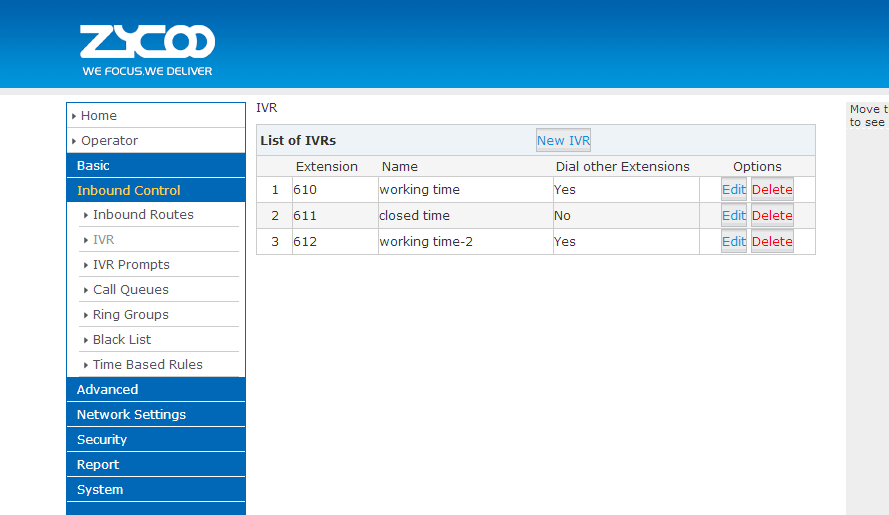Click the ZYCOO logo
Image resolution: width=889 pixels, height=515 pixels.
point(147,49)
